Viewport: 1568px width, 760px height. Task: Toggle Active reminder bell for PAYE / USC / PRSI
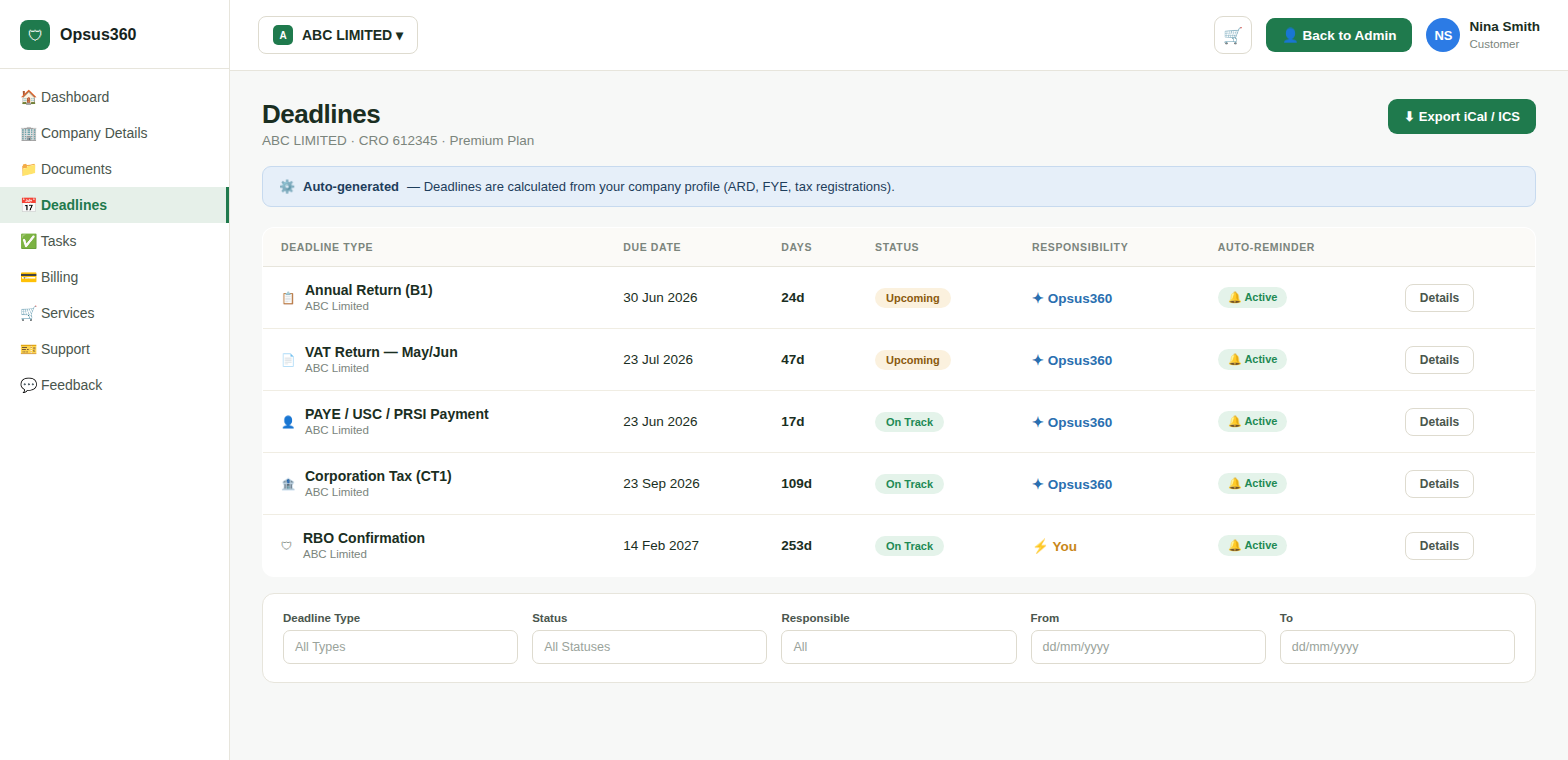click(1252, 421)
